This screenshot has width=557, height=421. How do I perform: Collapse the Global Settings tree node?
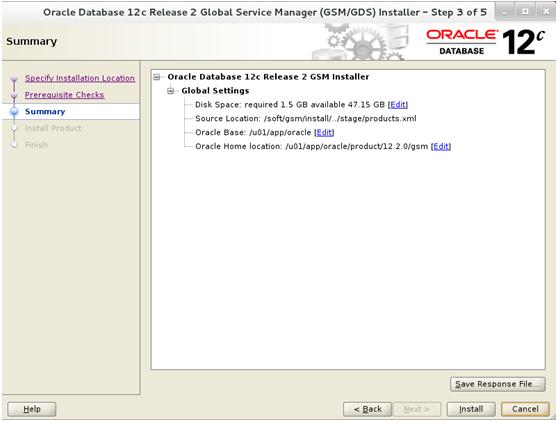[171, 91]
